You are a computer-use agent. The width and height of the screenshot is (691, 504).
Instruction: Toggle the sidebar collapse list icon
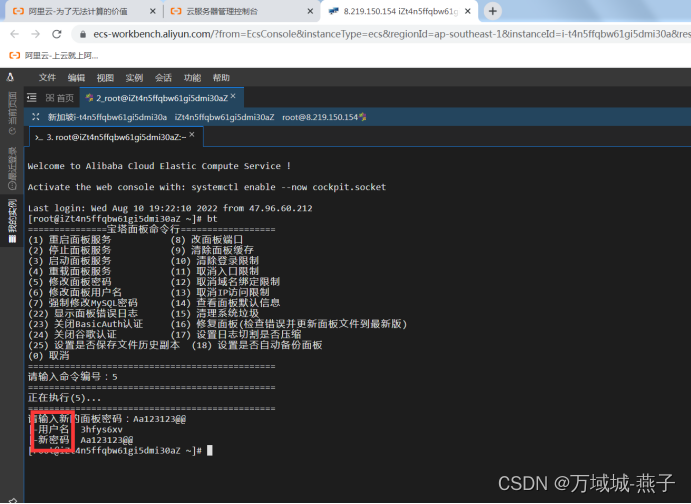(x=32, y=97)
